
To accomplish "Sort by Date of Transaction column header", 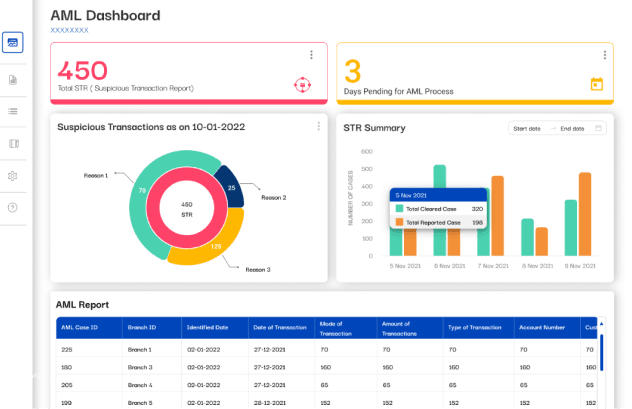I will coord(280,327).
